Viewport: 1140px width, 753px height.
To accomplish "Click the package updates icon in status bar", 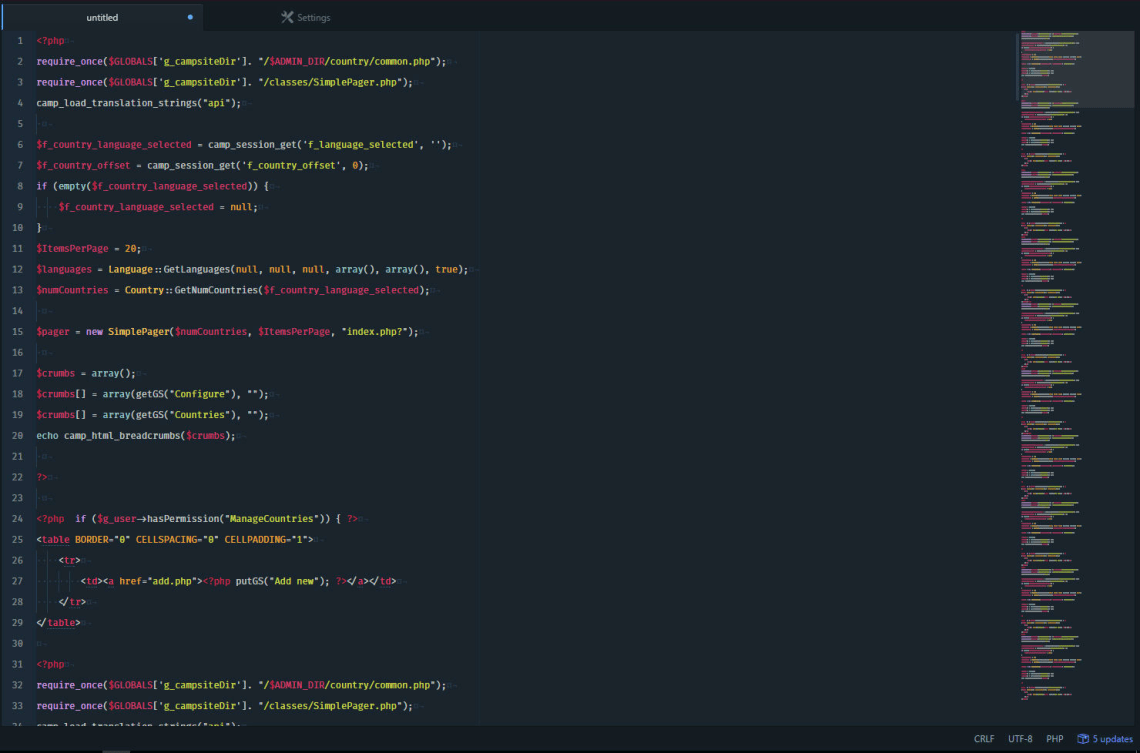I will 1083,738.
